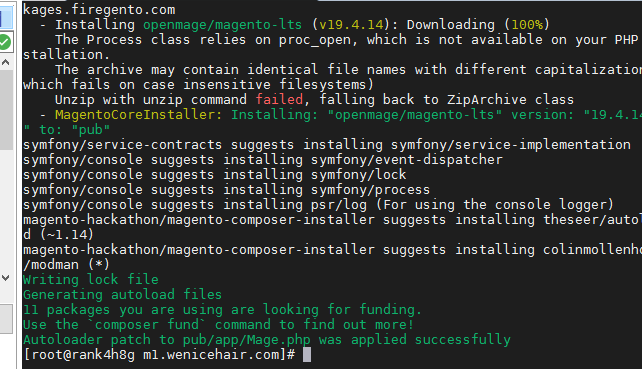Click the '11 packages' funding notice line
642x369 pixels.
pyautogui.click(x=222, y=310)
